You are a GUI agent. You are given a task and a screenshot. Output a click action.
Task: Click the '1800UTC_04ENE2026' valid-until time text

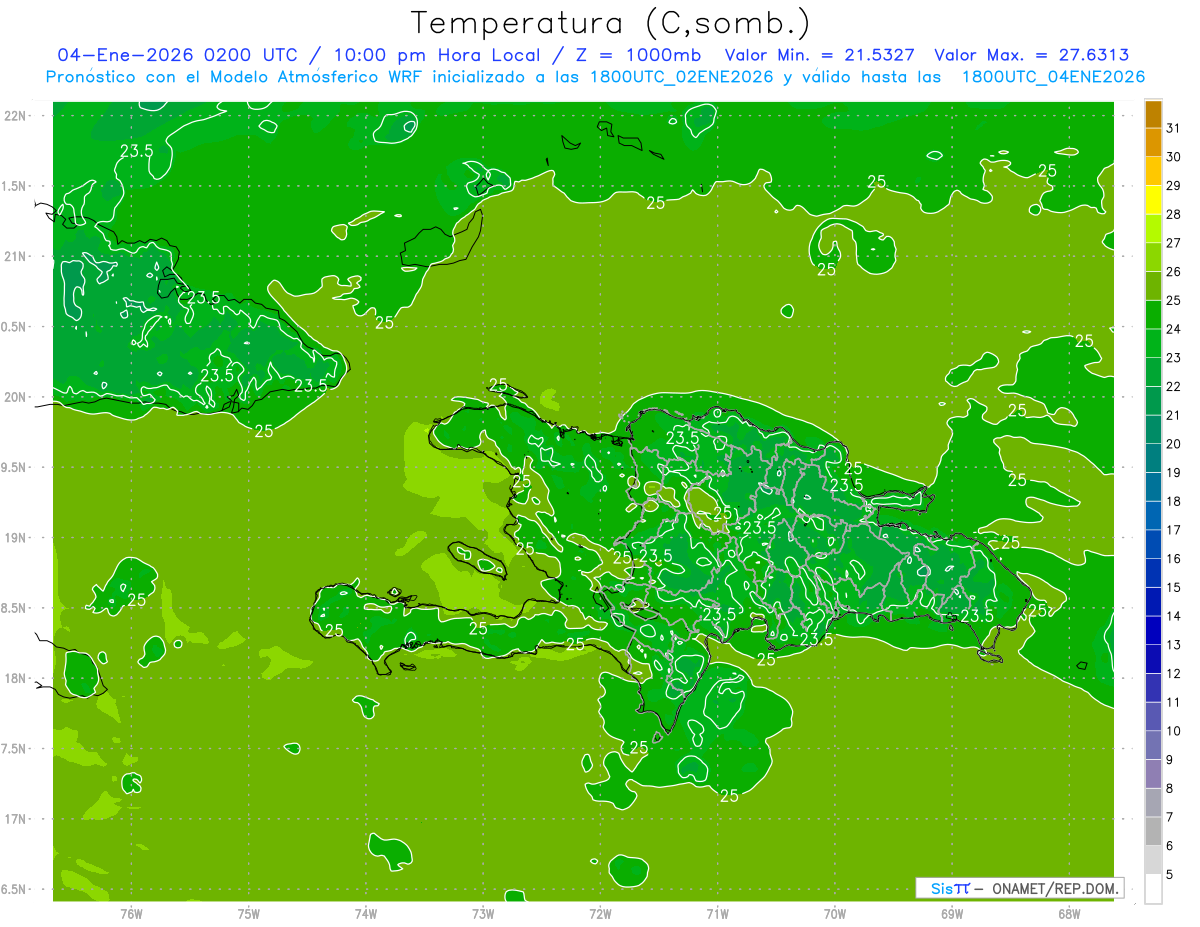[1053, 77]
